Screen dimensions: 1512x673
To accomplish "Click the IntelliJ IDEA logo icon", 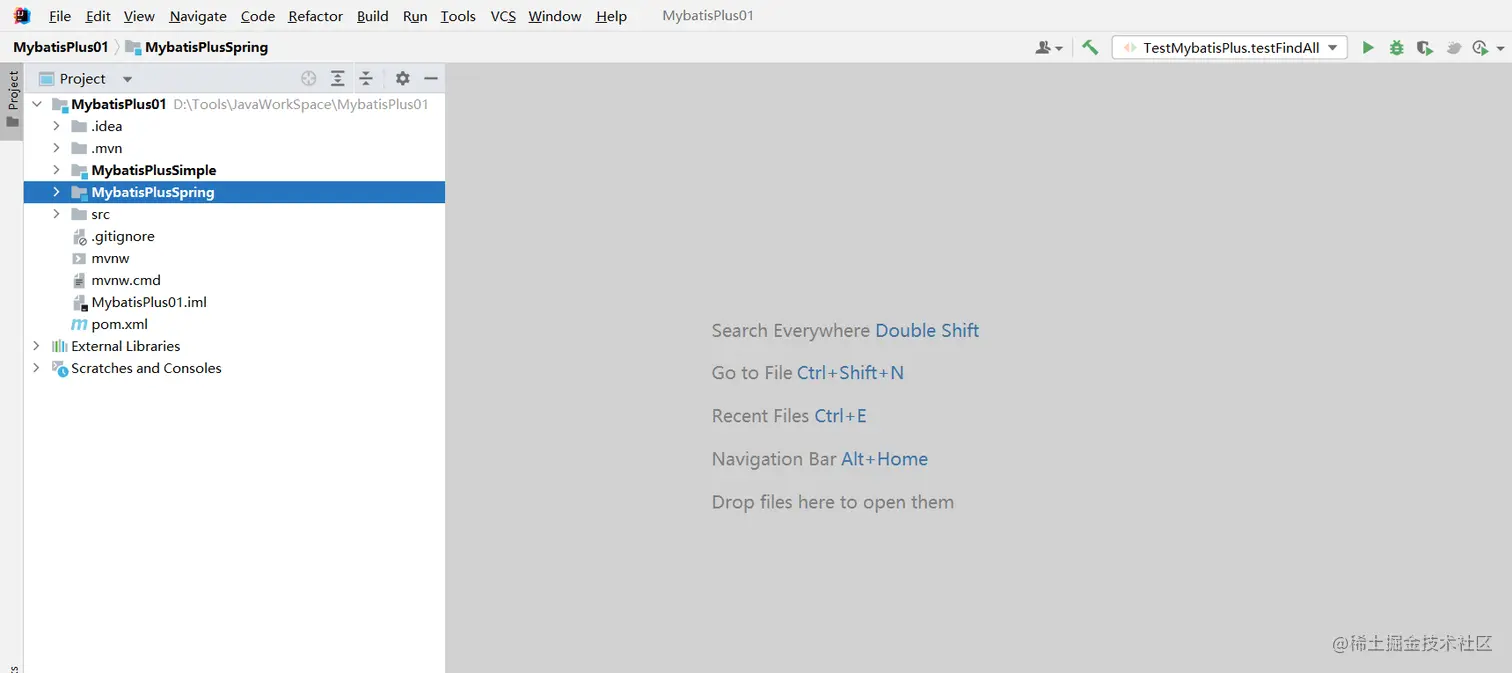I will click(x=22, y=16).
